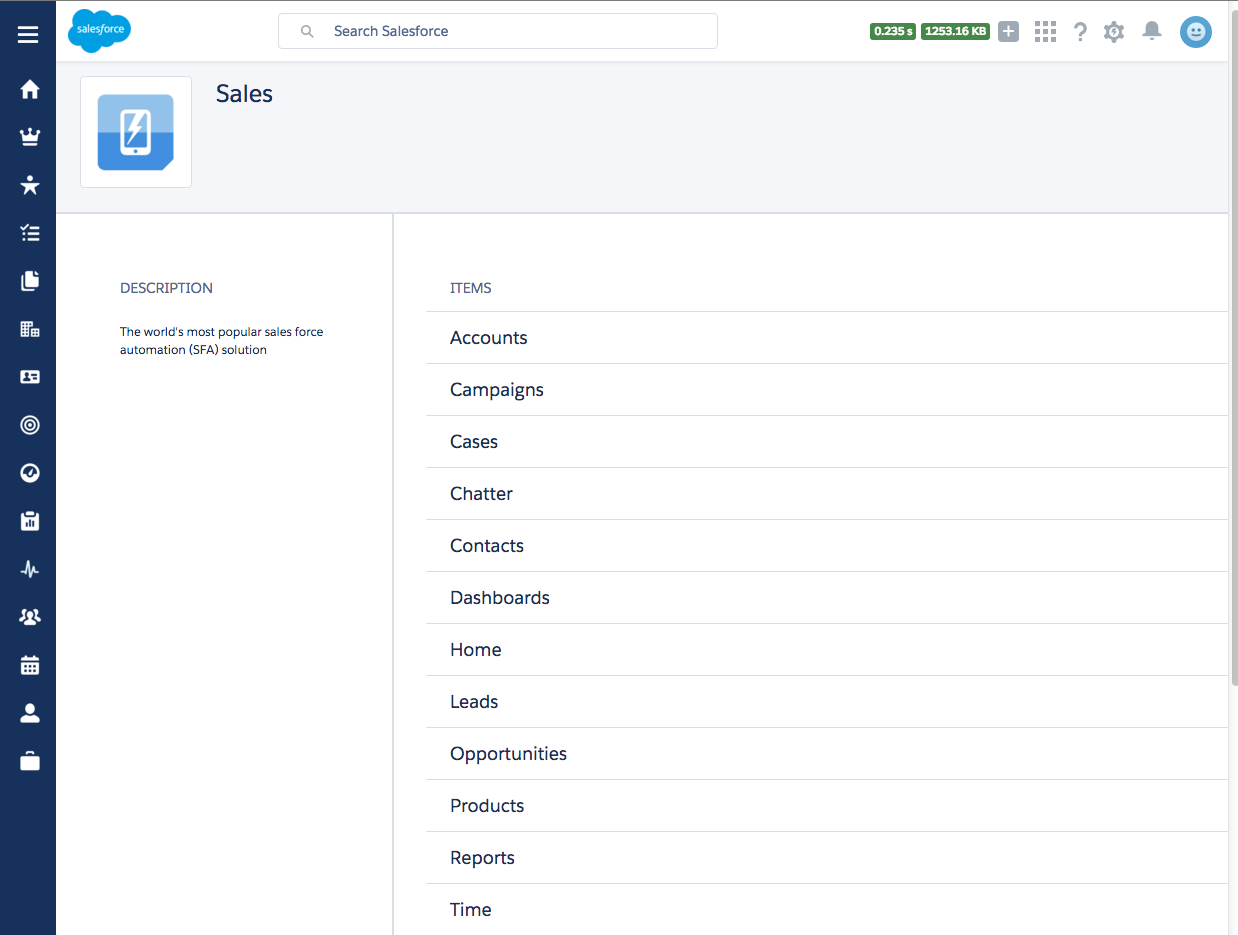
Task: Click the Sales app title
Action: pos(244,94)
